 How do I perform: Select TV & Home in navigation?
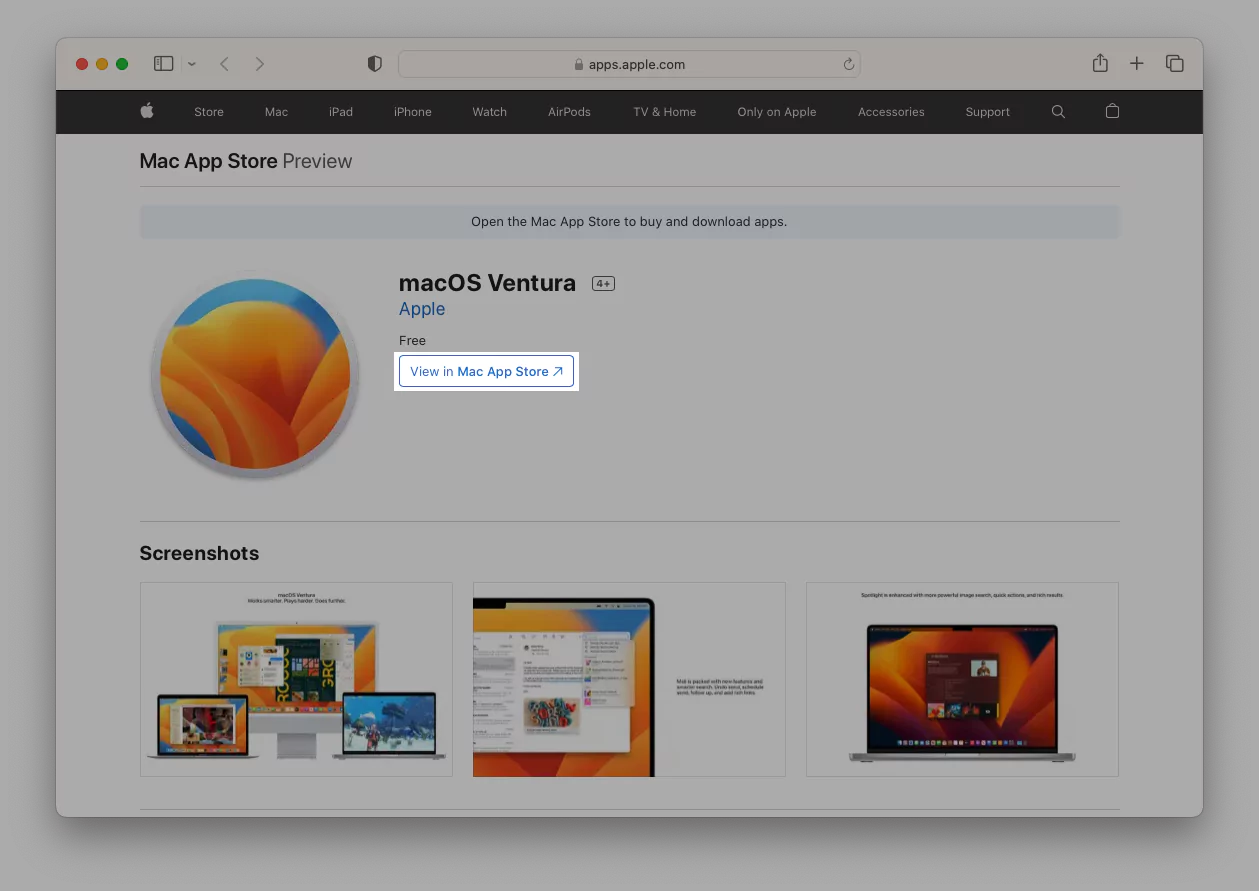click(664, 112)
